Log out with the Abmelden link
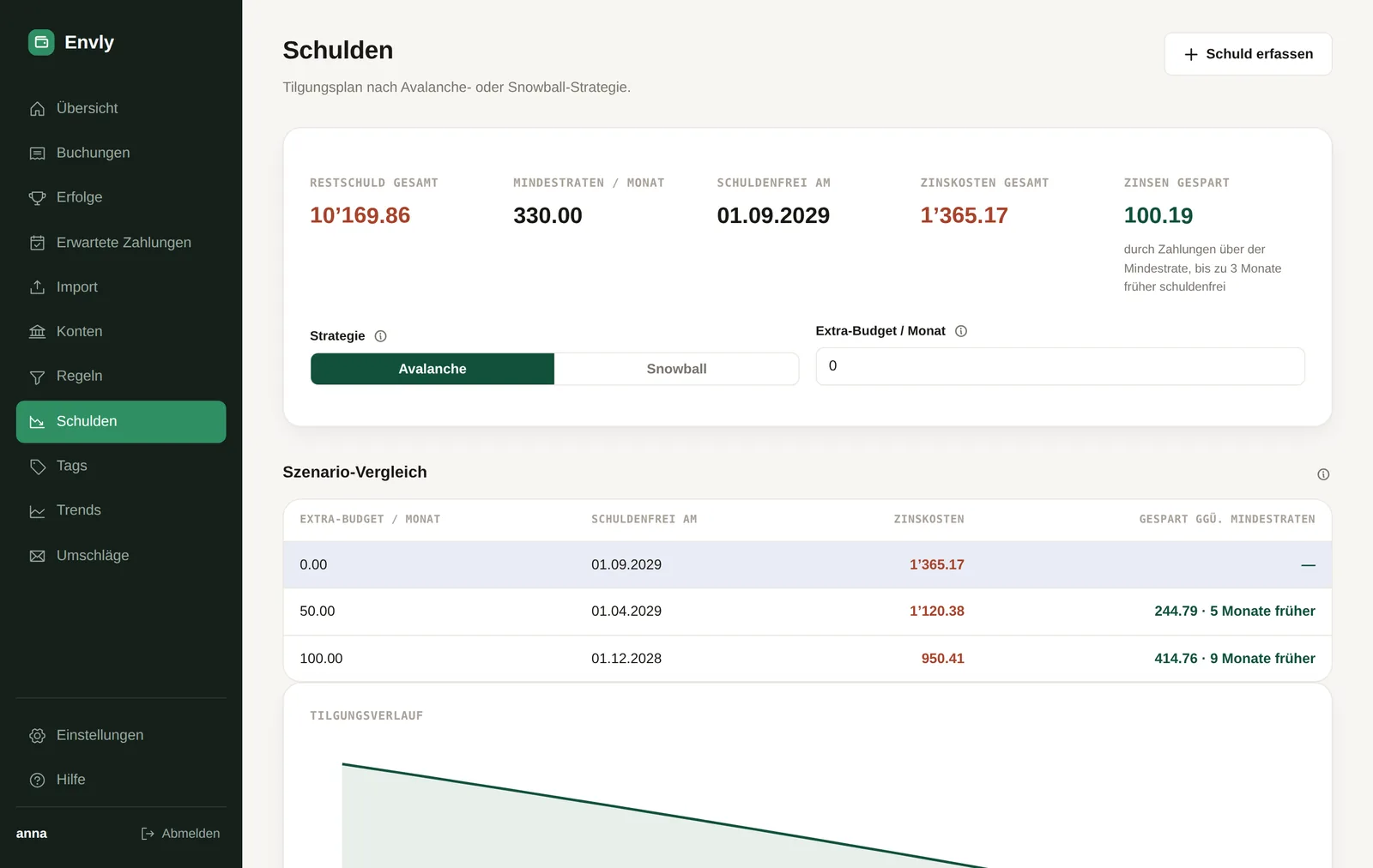 (x=180, y=834)
